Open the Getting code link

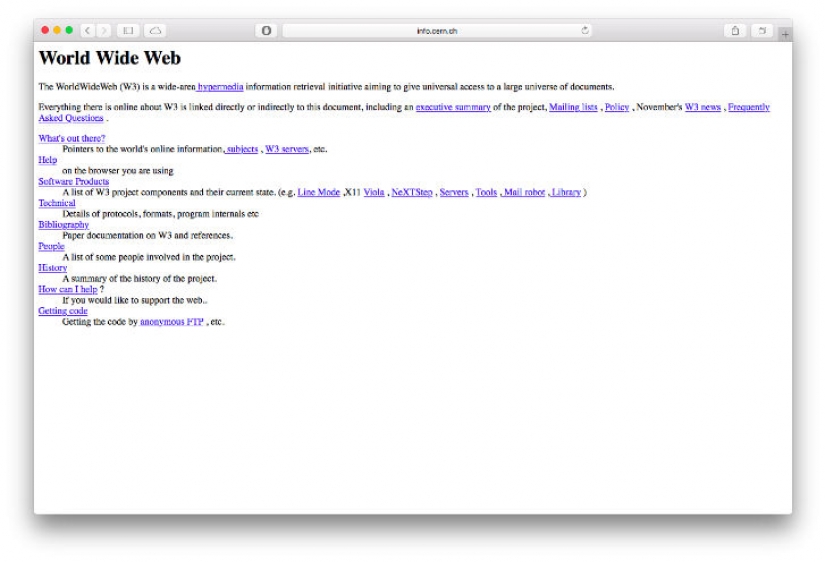[62, 311]
